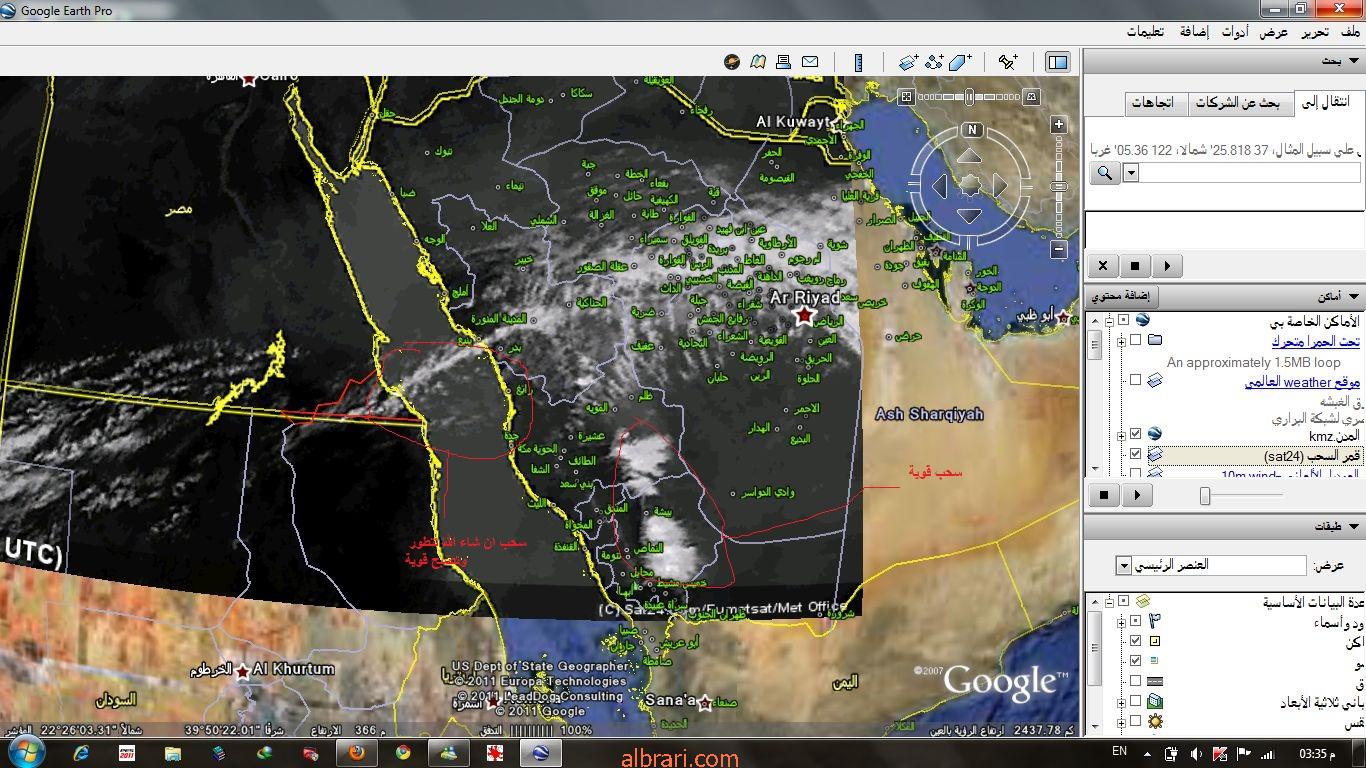Zoom in with the plus button on map
1366x768 pixels.
[1059, 125]
